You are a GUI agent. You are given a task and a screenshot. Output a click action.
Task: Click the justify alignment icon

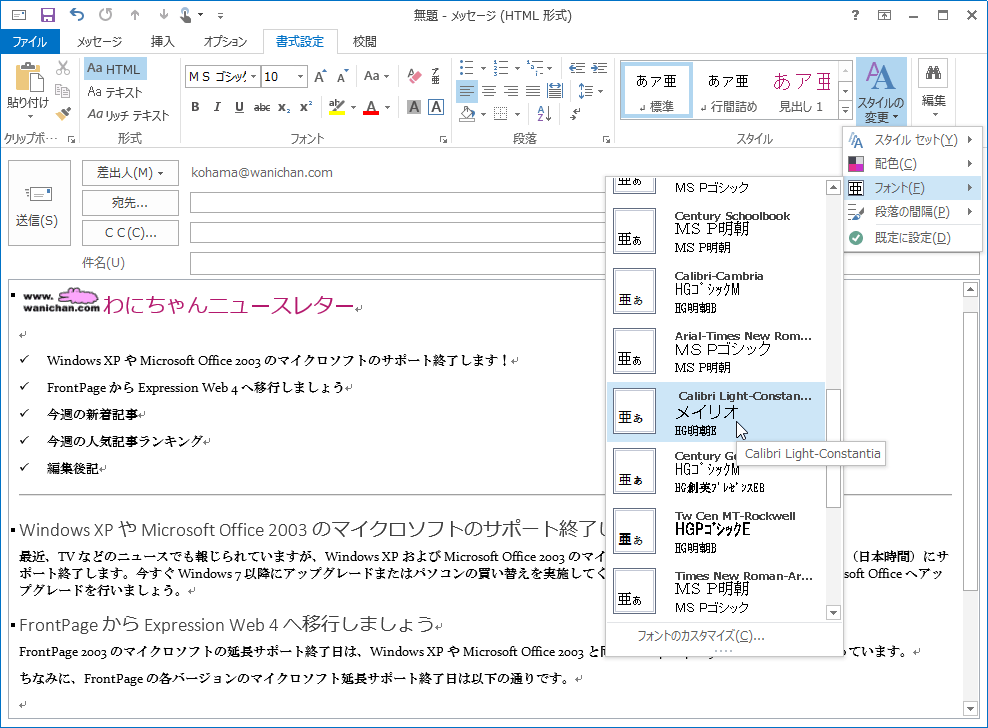533,91
